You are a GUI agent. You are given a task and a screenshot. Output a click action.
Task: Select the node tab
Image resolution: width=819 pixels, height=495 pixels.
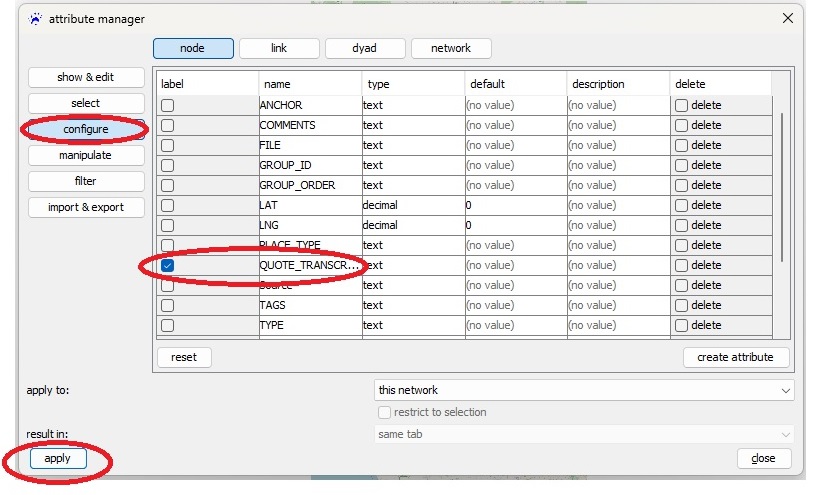coord(193,48)
